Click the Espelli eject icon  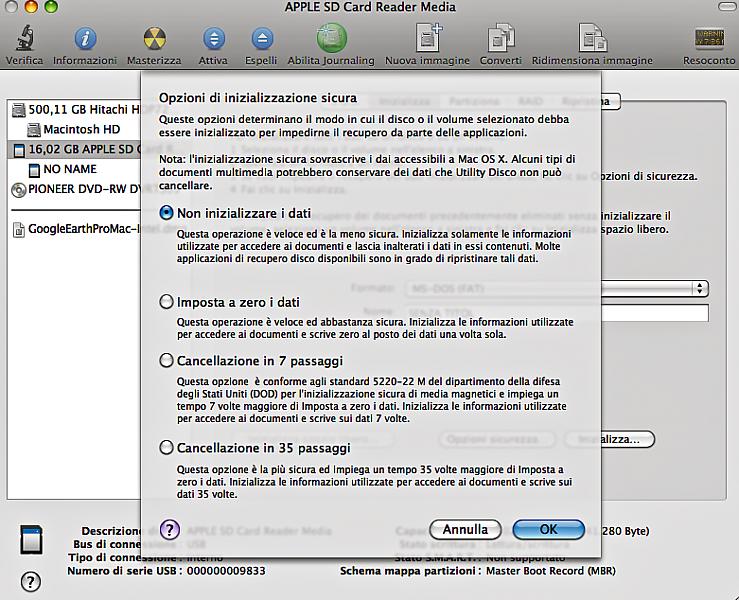click(262, 38)
